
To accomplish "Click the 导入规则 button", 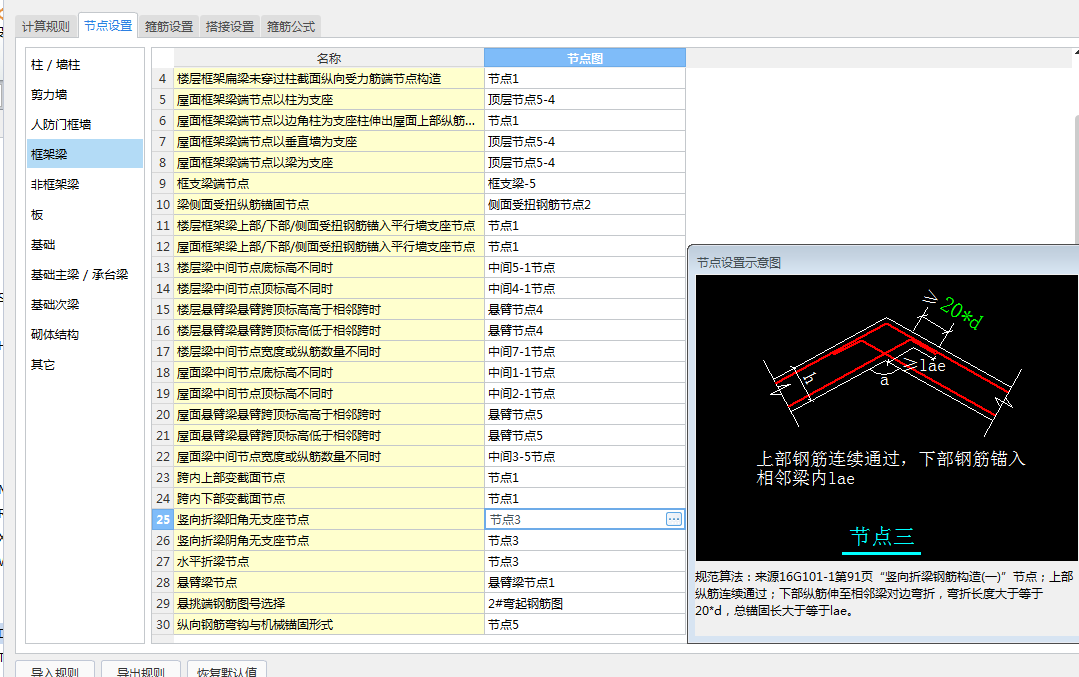I will click(x=55, y=669).
